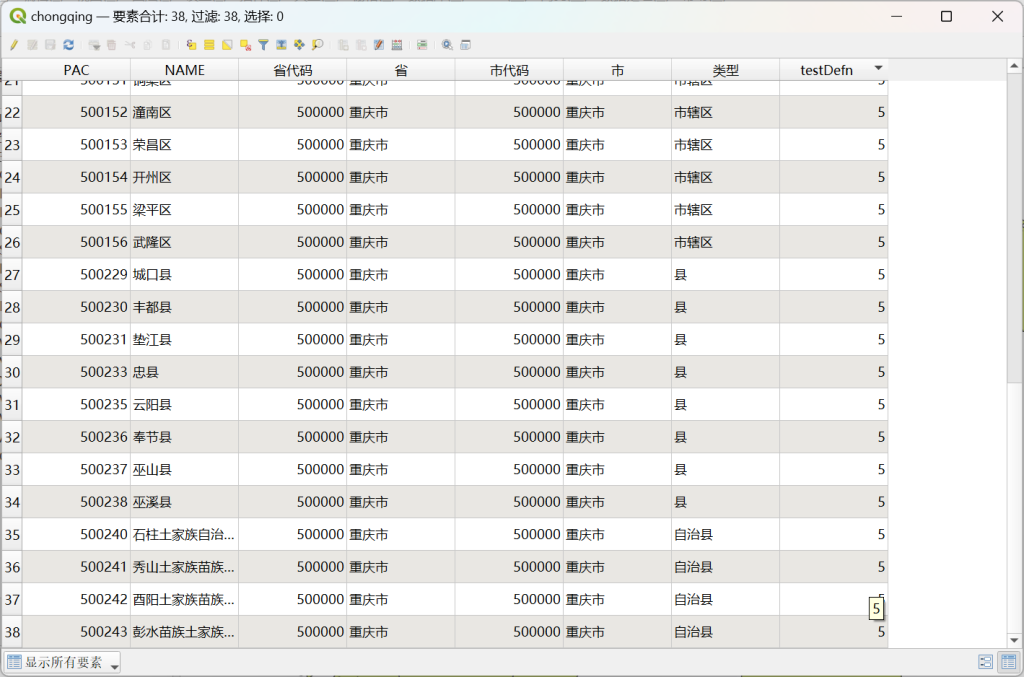Sort by the NAME column header
This screenshot has width=1024, height=677.
pos(185,70)
